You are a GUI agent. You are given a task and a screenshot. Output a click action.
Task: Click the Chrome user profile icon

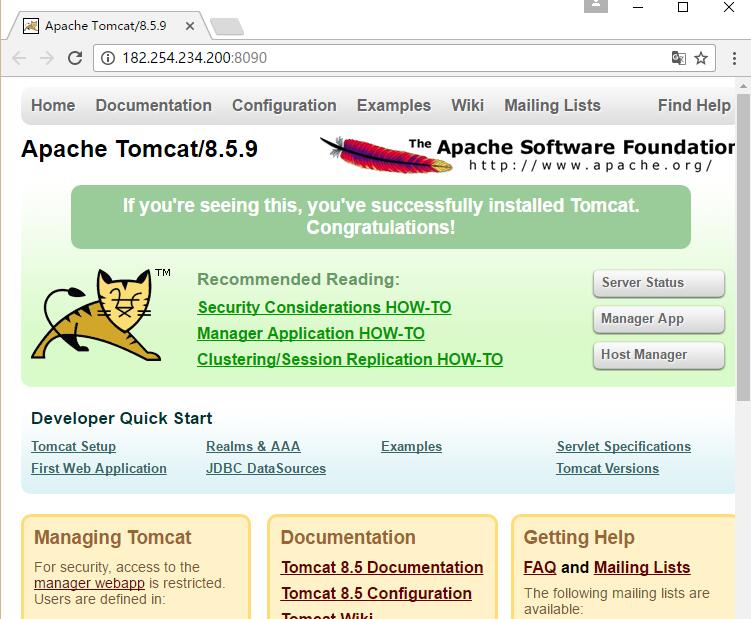point(596,6)
